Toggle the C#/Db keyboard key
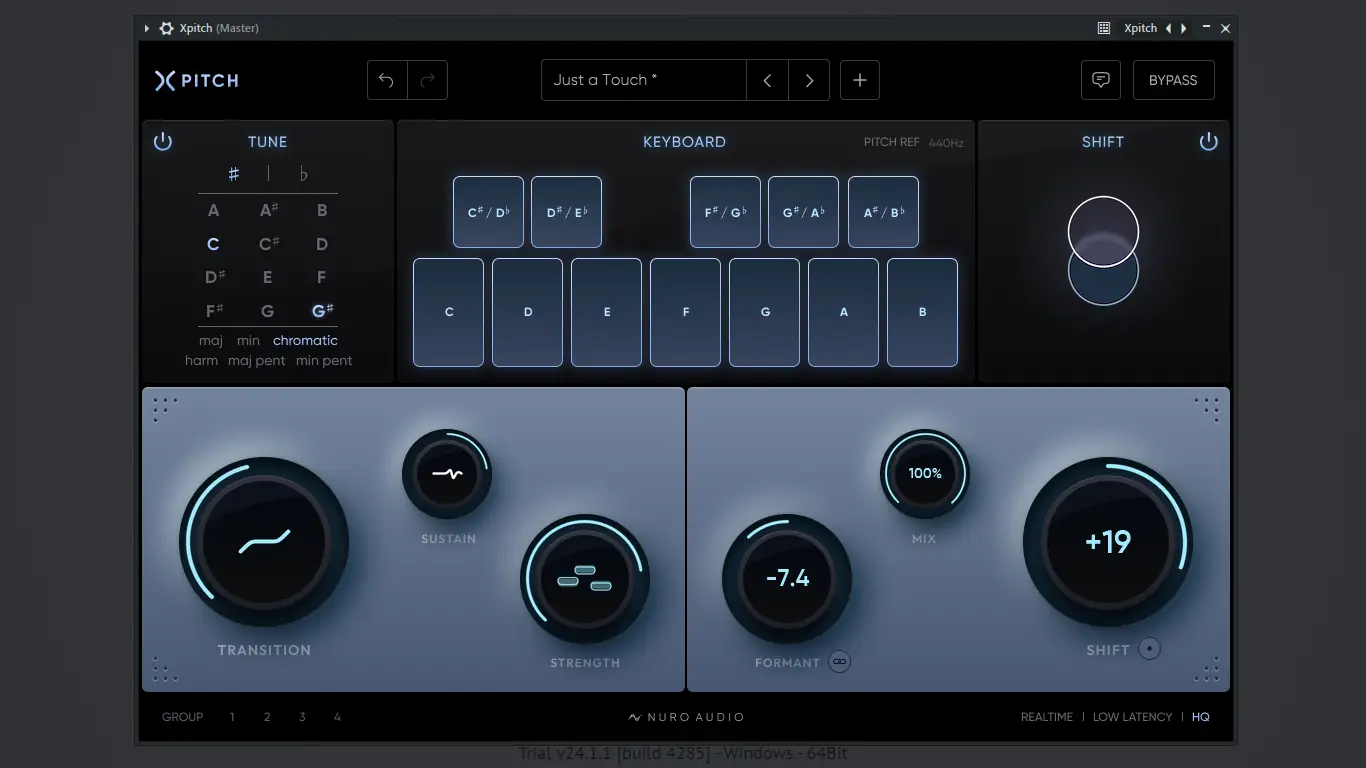1366x768 pixels. pyautogui.click(x=488, y=212)
